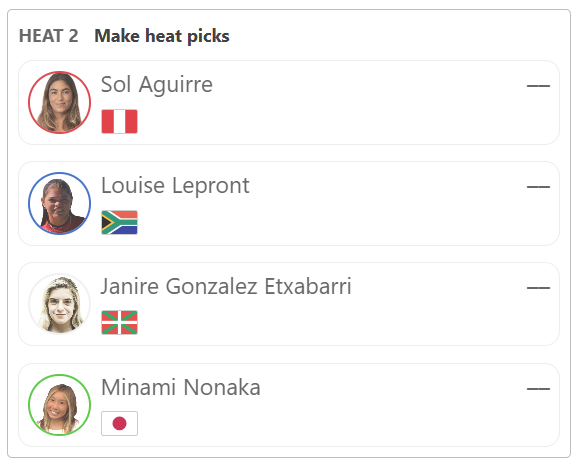Click the Basque flag icon
575x460 pixels.
coord(120,322)
